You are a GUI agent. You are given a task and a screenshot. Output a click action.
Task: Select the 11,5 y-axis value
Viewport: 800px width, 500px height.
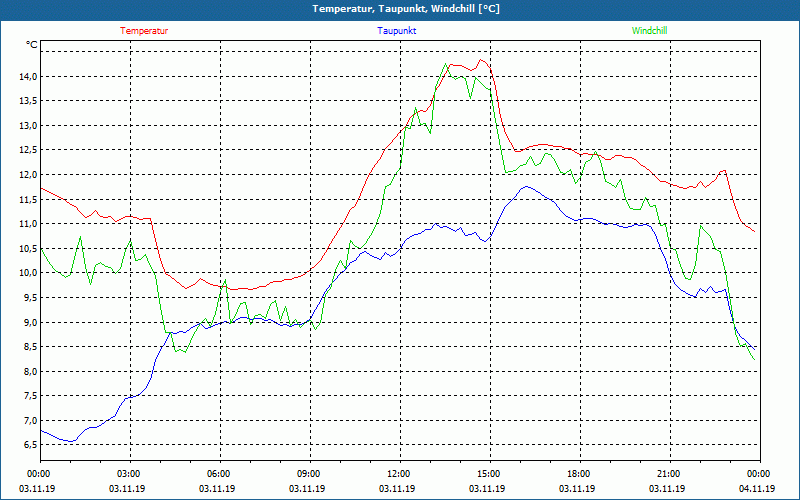point(28,199)
